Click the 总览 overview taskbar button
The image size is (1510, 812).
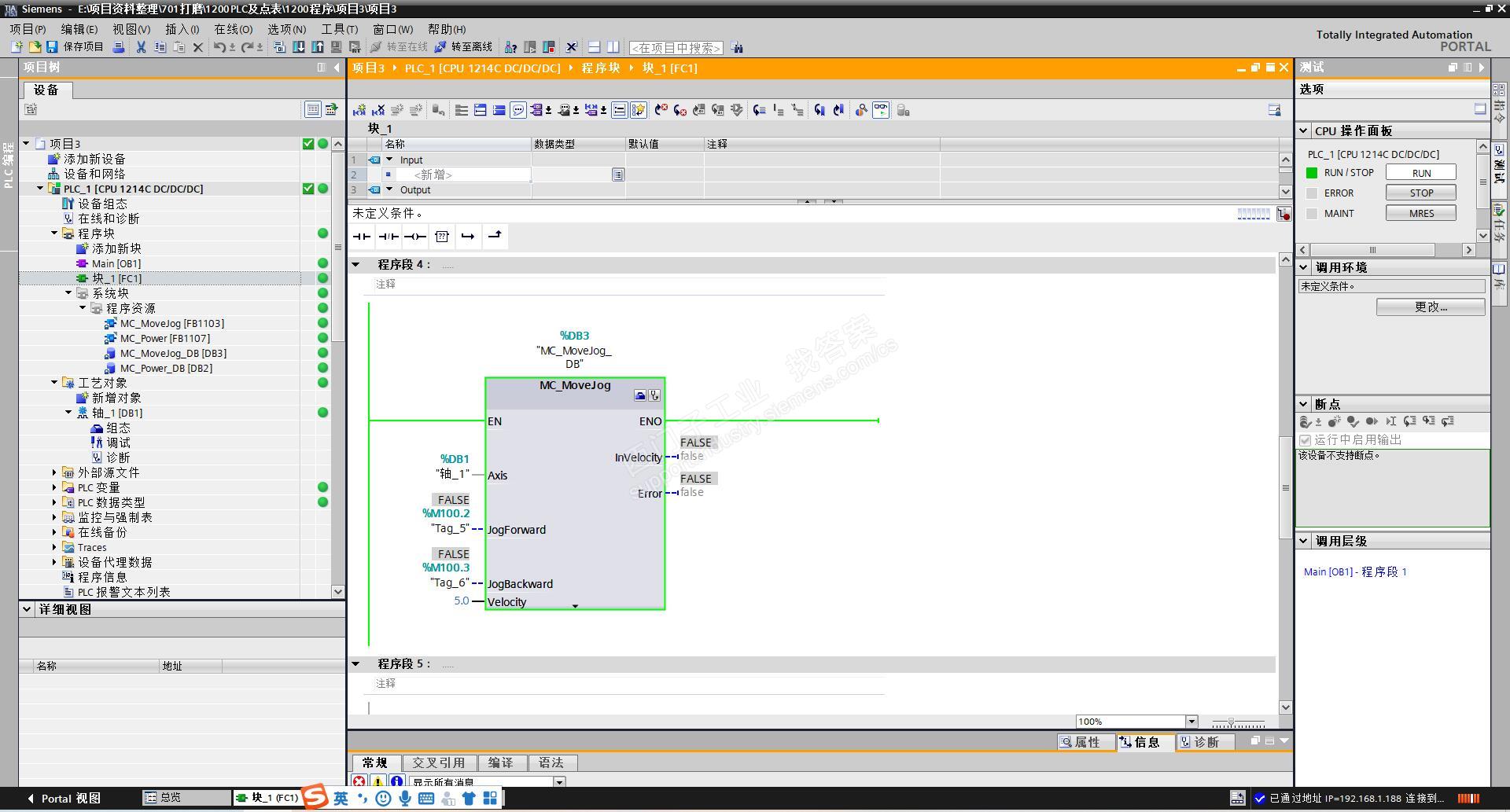(x=186, y=798)
